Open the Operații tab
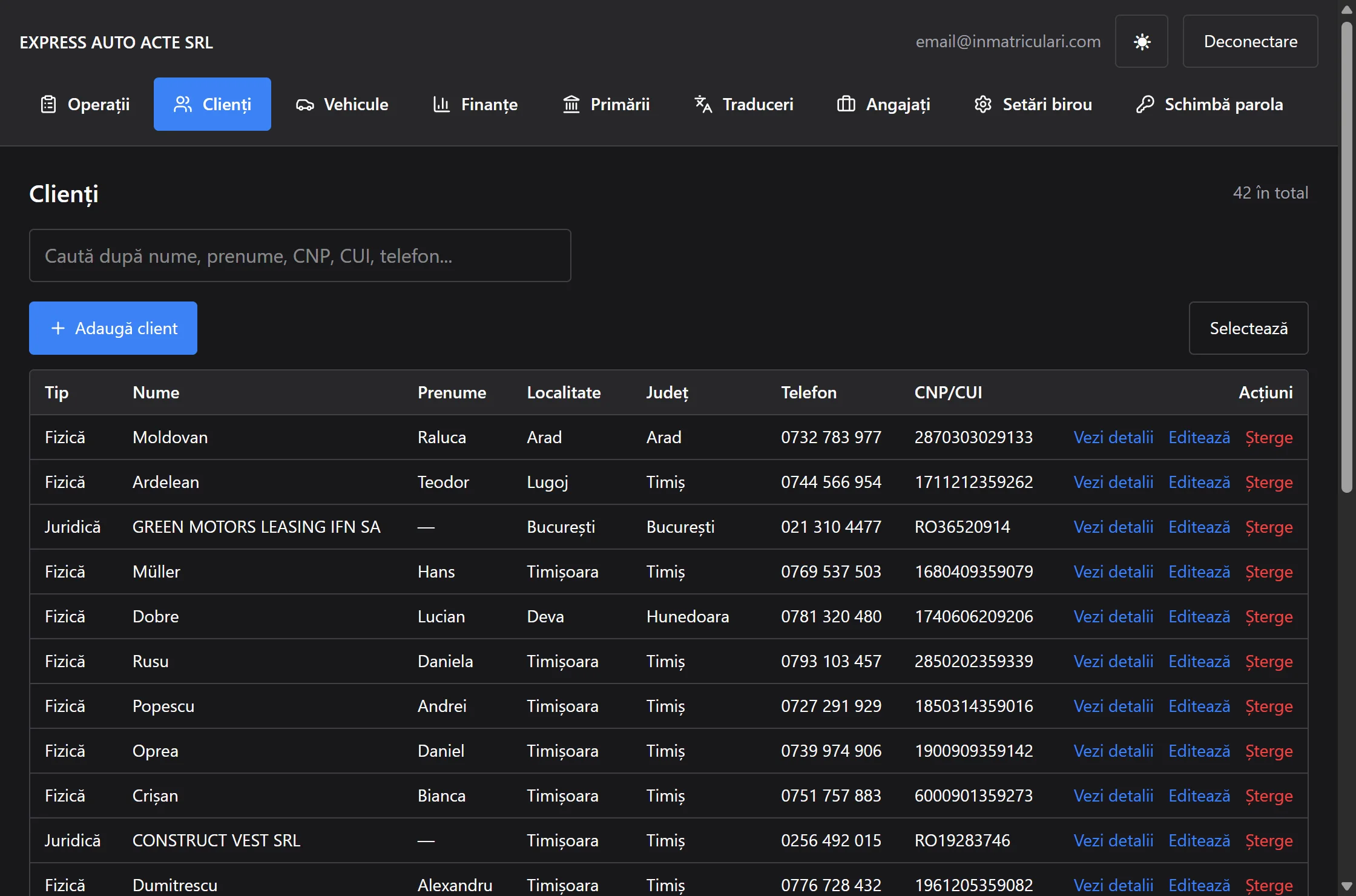The height and width of the screenshot is (896, 1356). pyautogui.click(x=85, y=104)
